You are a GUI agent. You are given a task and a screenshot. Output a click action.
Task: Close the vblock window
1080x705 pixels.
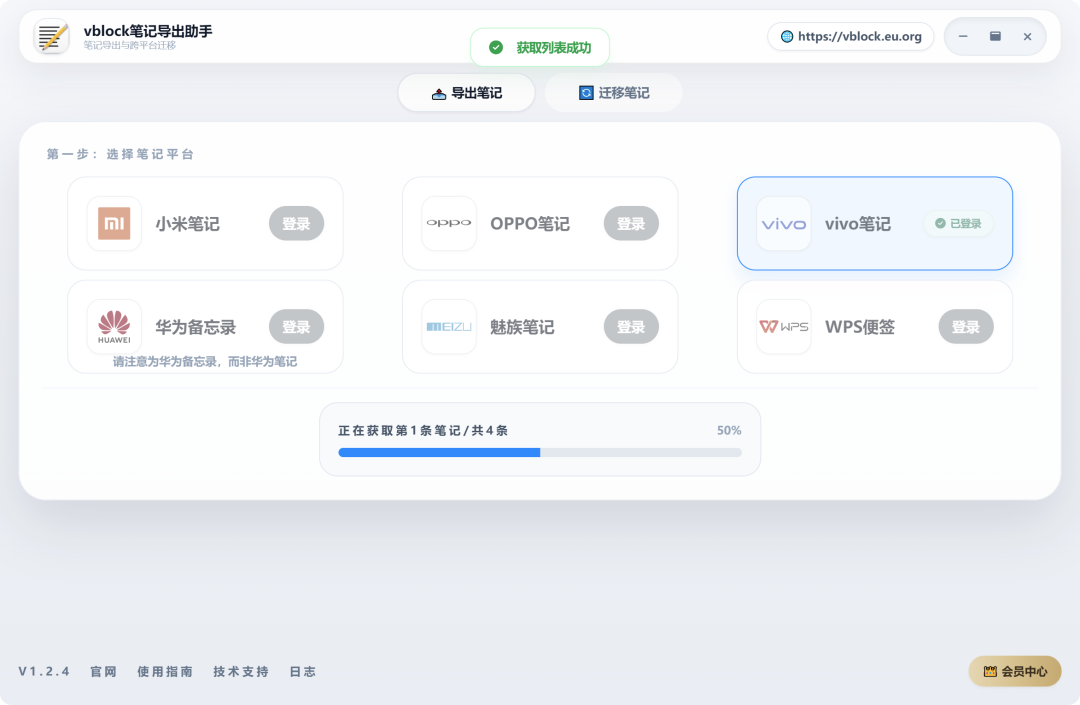tap(1027, 36)
